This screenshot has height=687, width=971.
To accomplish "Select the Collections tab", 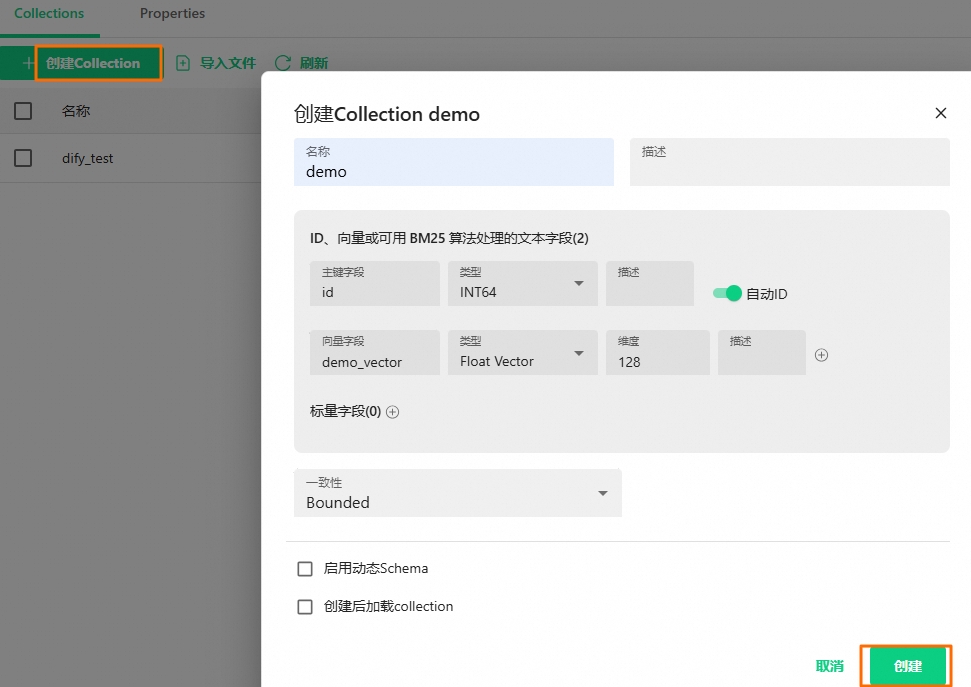I will 49,14.
